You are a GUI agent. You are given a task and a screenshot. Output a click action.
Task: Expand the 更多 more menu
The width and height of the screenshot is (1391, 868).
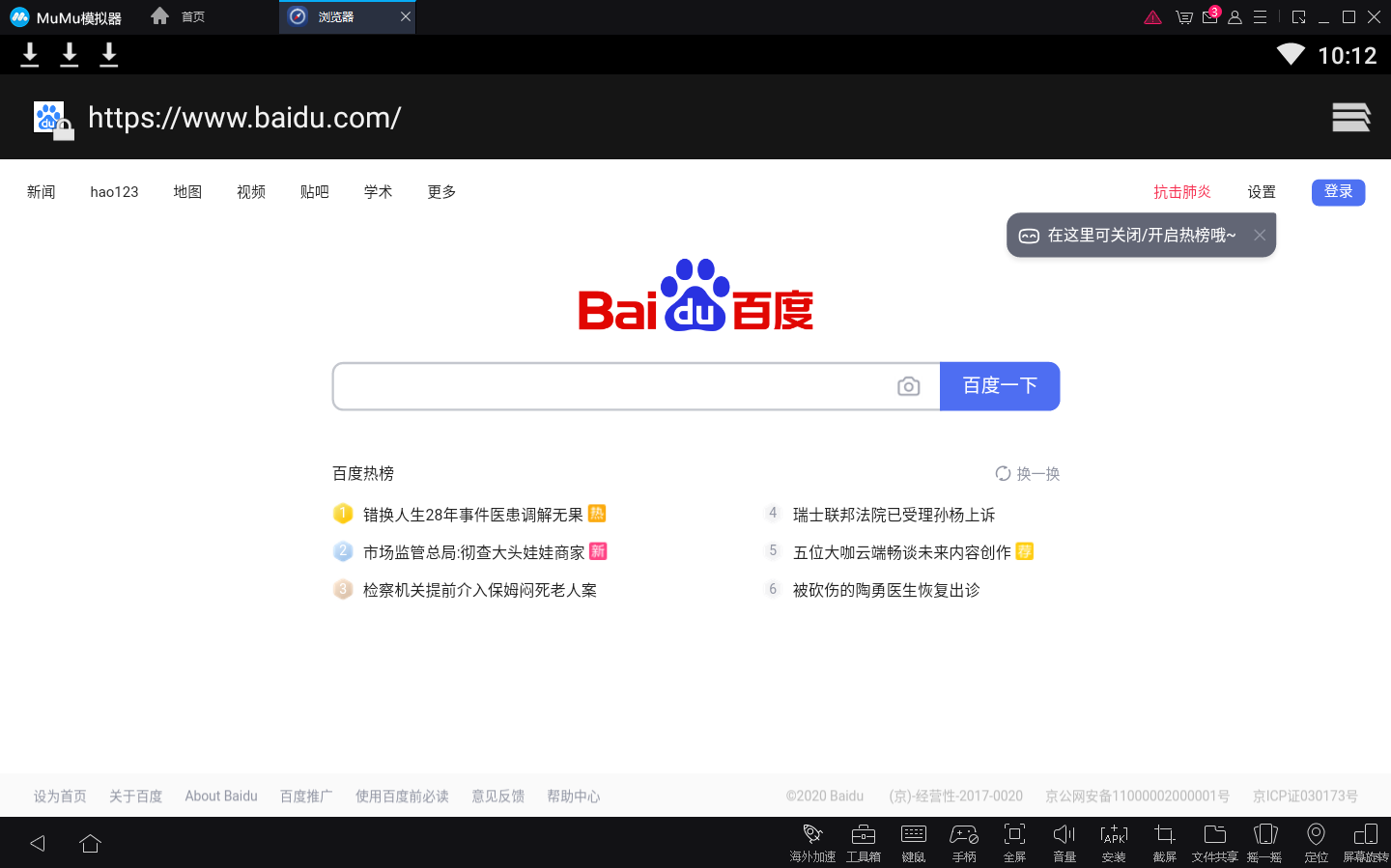tap(441, 192)
